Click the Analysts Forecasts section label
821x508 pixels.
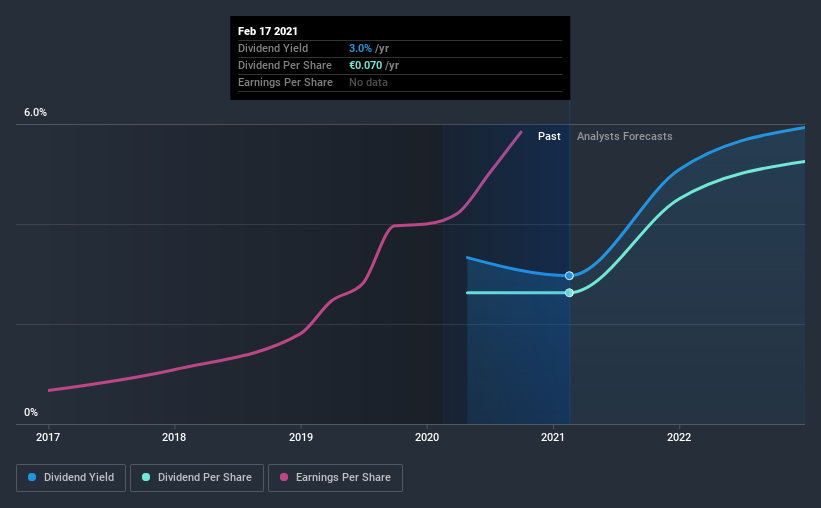coord(625,136)
